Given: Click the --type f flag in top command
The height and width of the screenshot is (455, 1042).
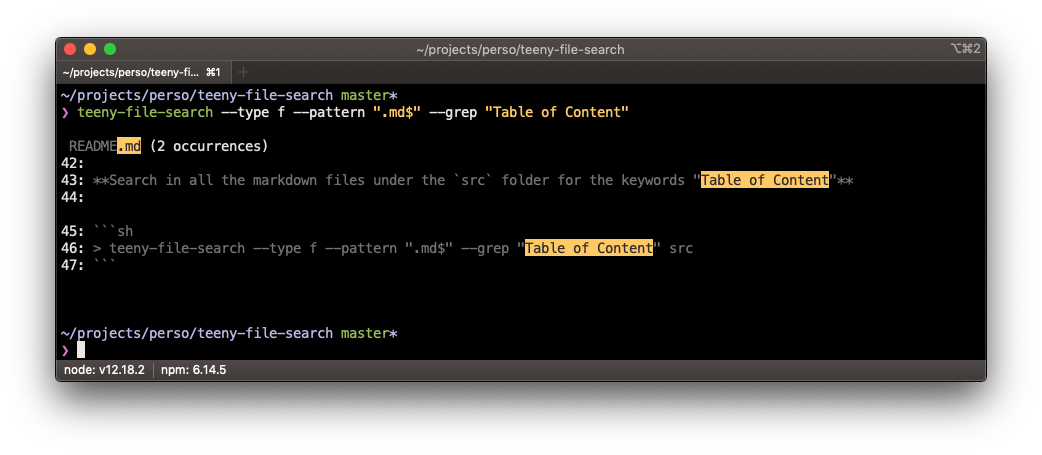Looking at the screenshot, I should [253, 112].
